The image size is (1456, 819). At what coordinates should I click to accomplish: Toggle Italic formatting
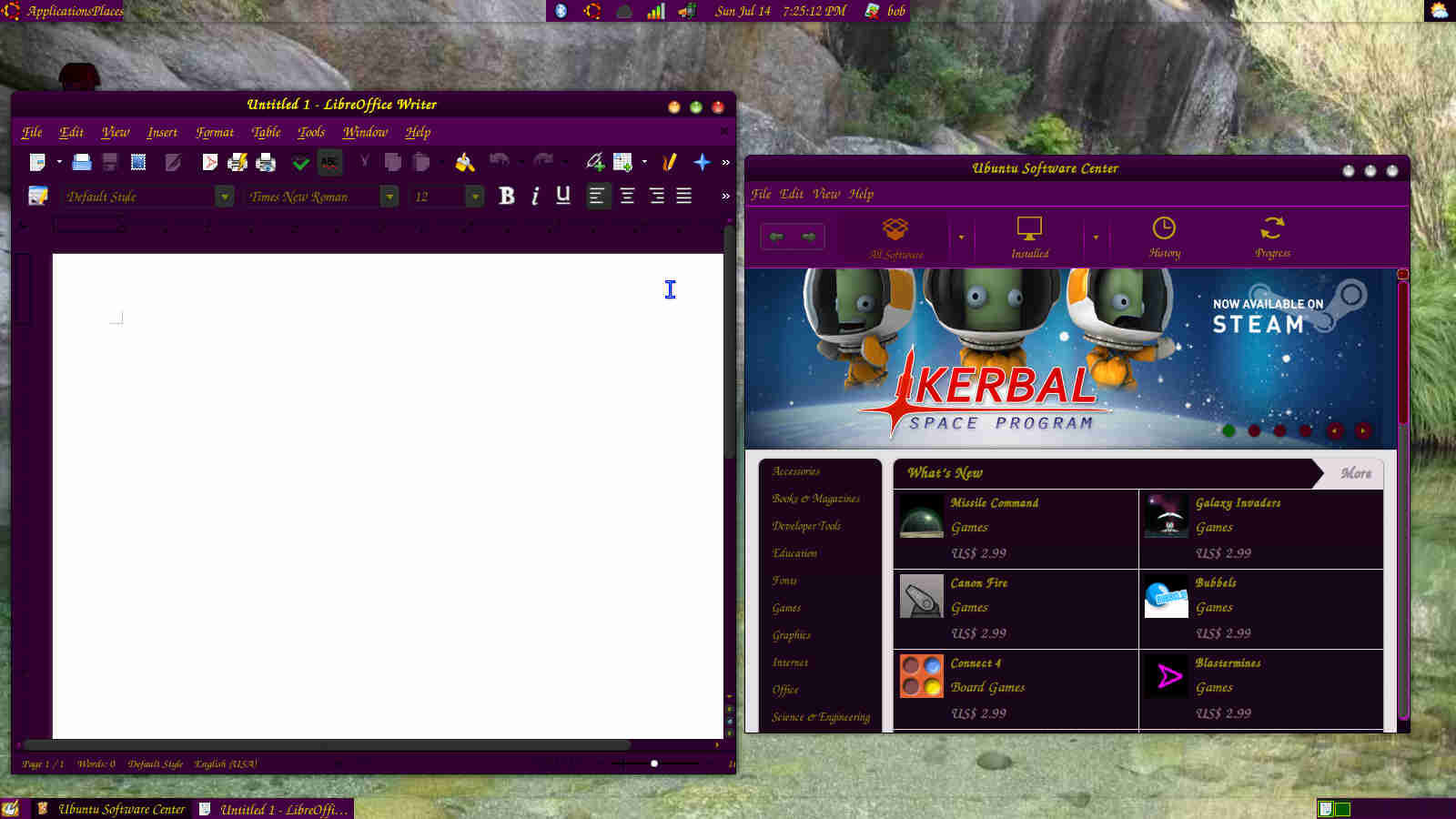click(535, 196)
